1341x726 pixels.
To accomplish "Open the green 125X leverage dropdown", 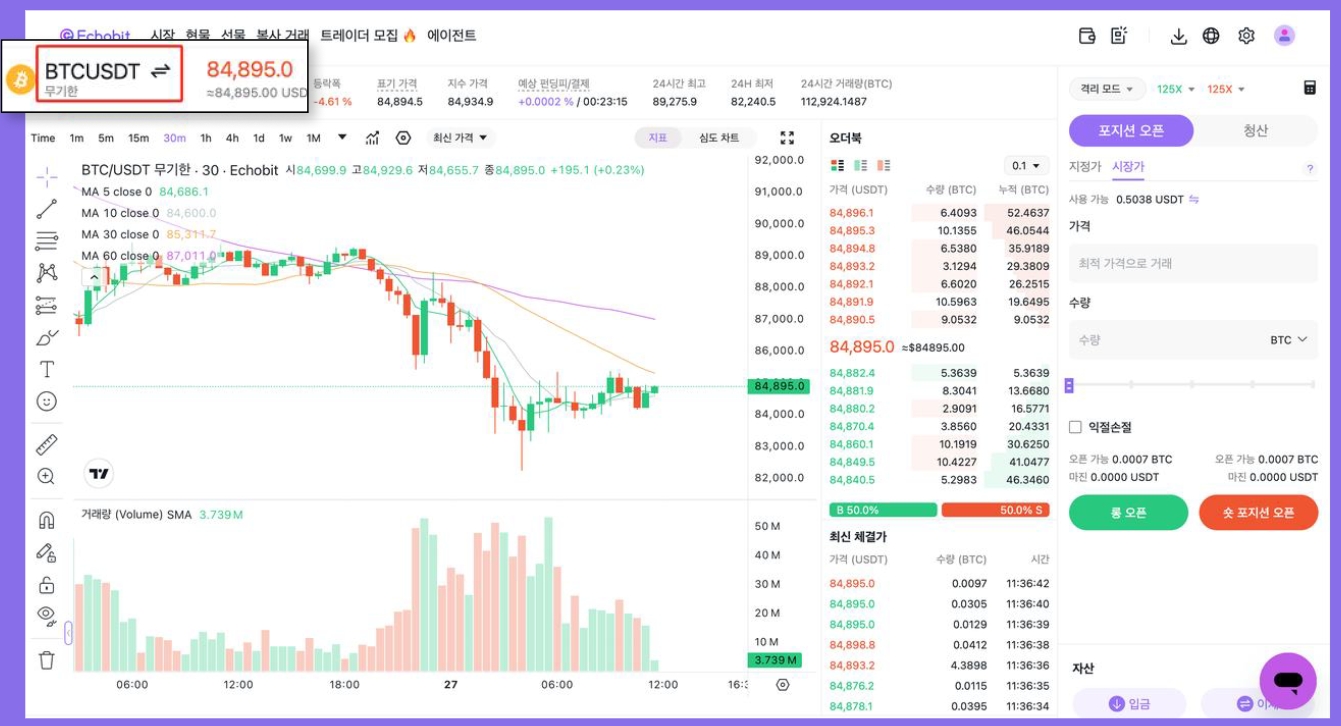I will (1176, 89).
